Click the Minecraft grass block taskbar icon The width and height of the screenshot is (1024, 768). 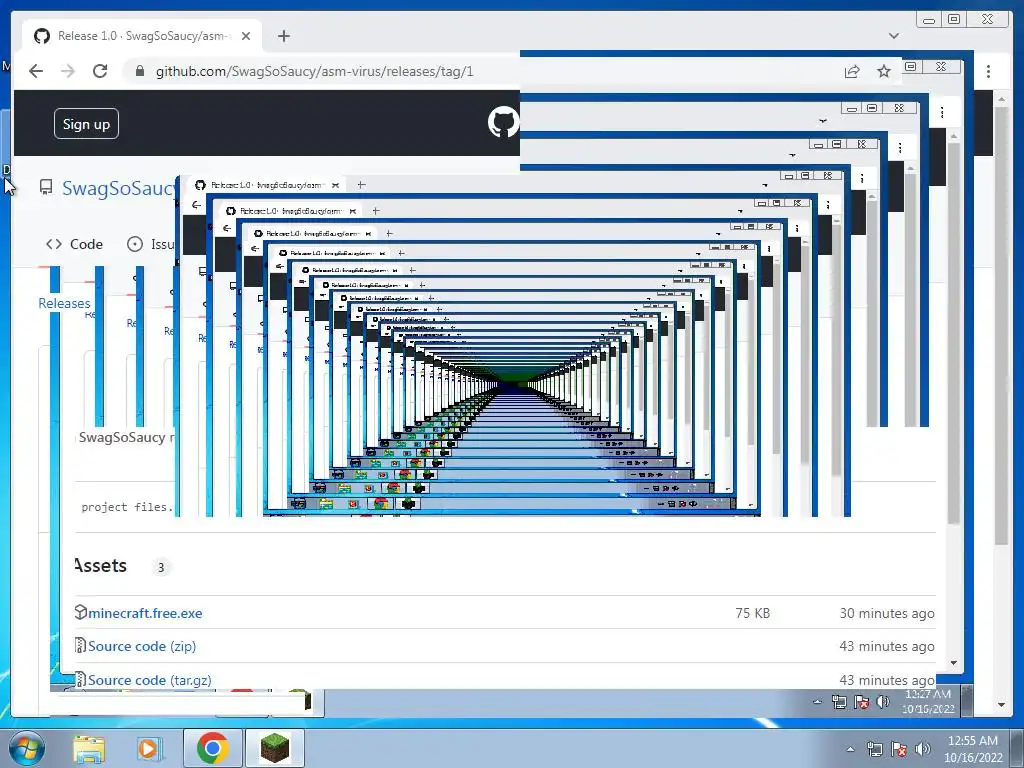click(274, 748)
